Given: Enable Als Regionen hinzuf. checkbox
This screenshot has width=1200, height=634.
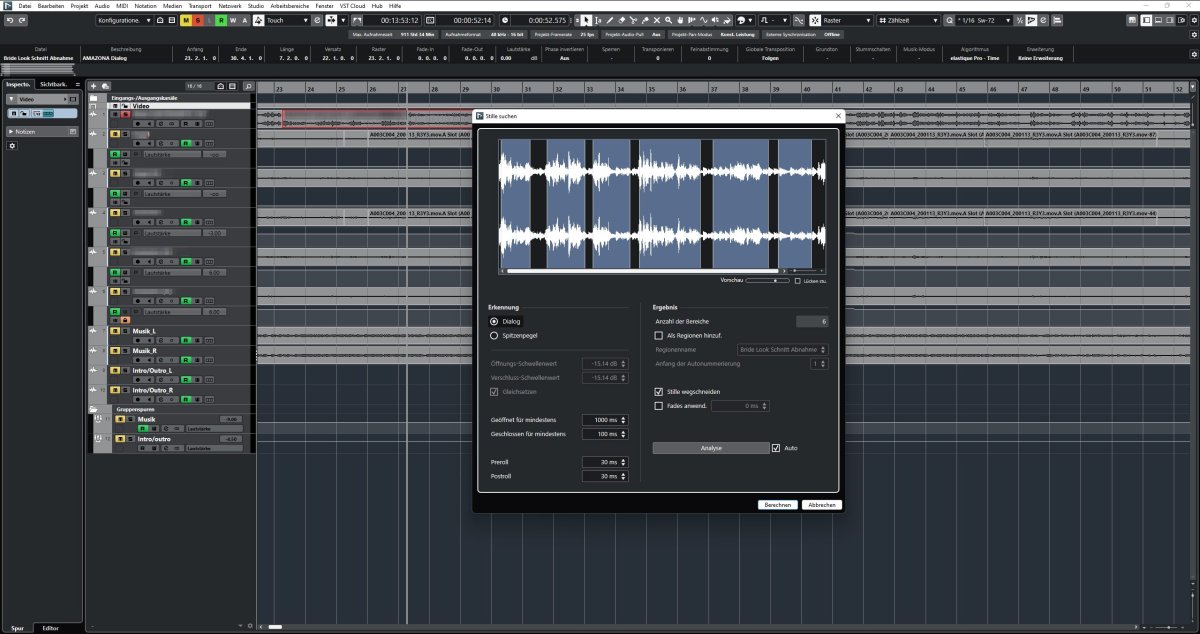Looking at the screenshot, I should 658,336.
